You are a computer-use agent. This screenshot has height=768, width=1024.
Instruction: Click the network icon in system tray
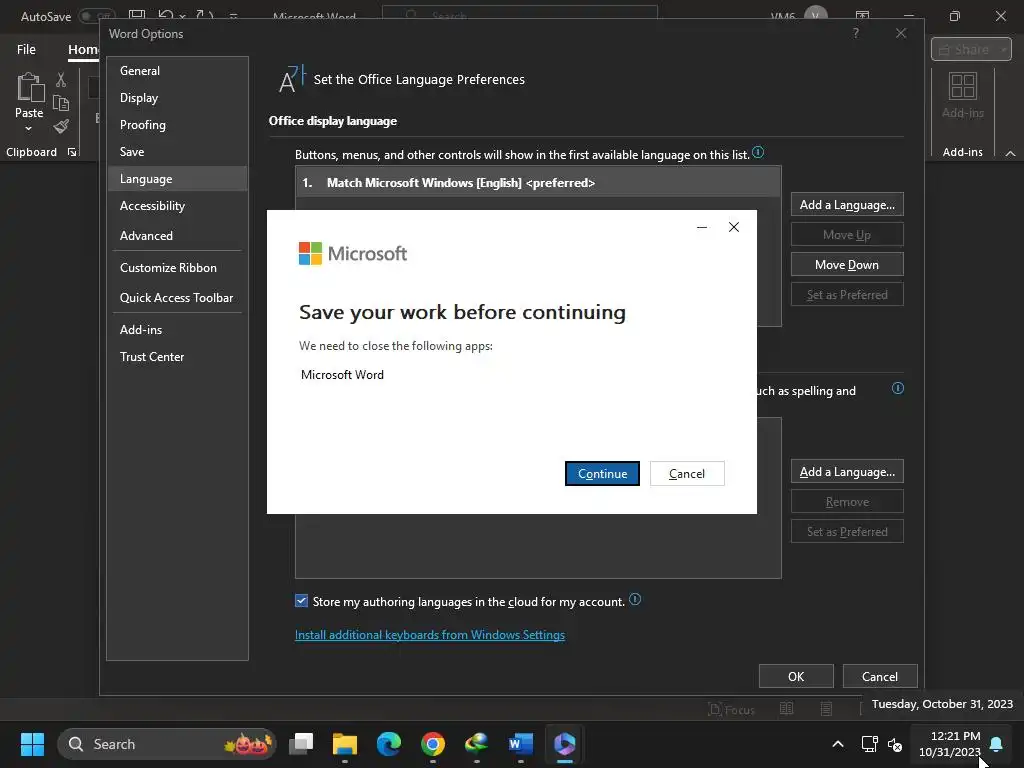(869, 744)
